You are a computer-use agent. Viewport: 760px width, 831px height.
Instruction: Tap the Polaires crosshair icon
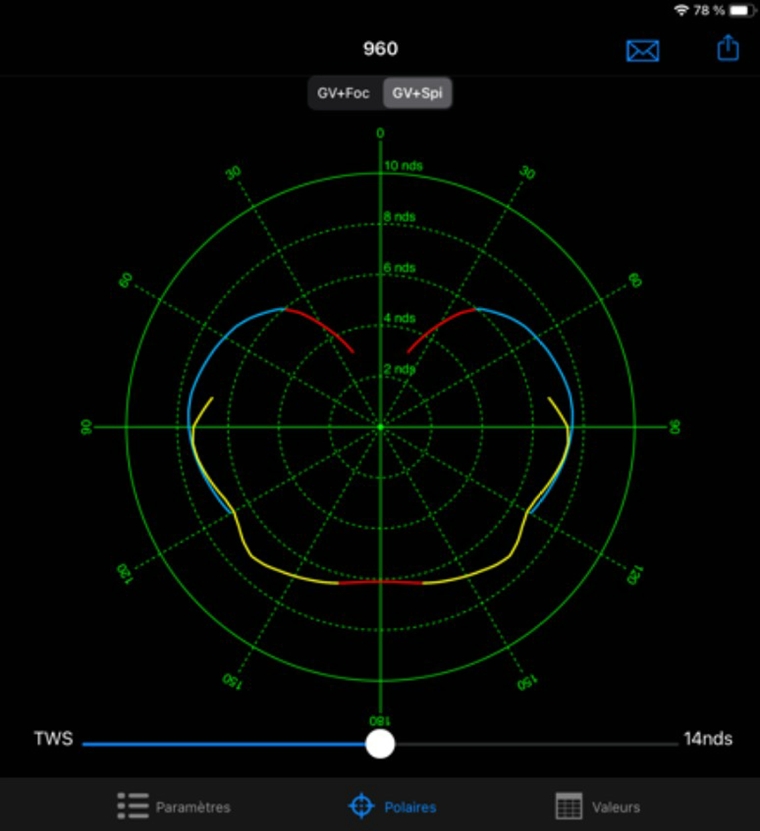point(360,806)
